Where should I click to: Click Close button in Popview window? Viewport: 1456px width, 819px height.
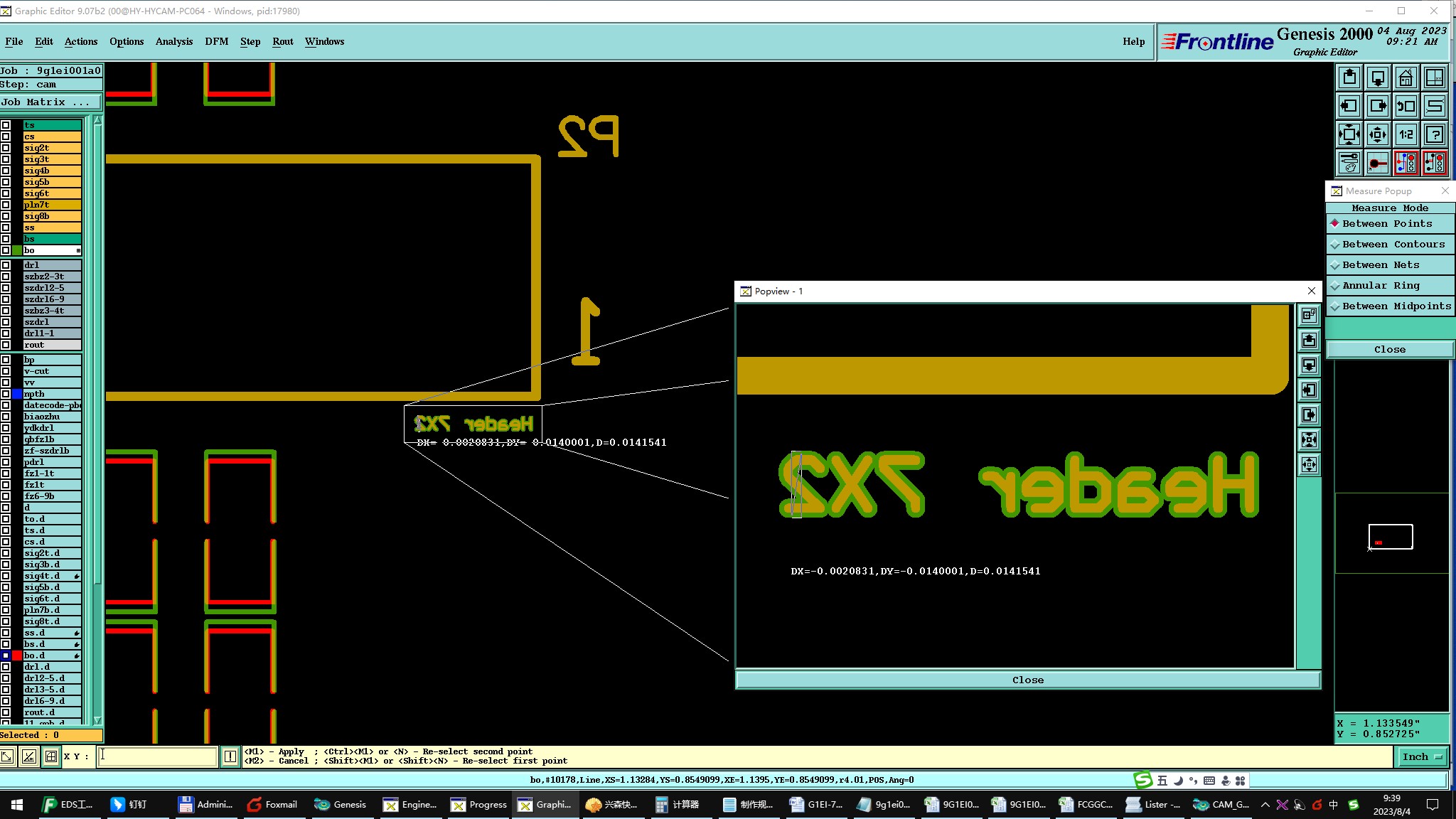pyautogui.click(x=1027, y=680)
